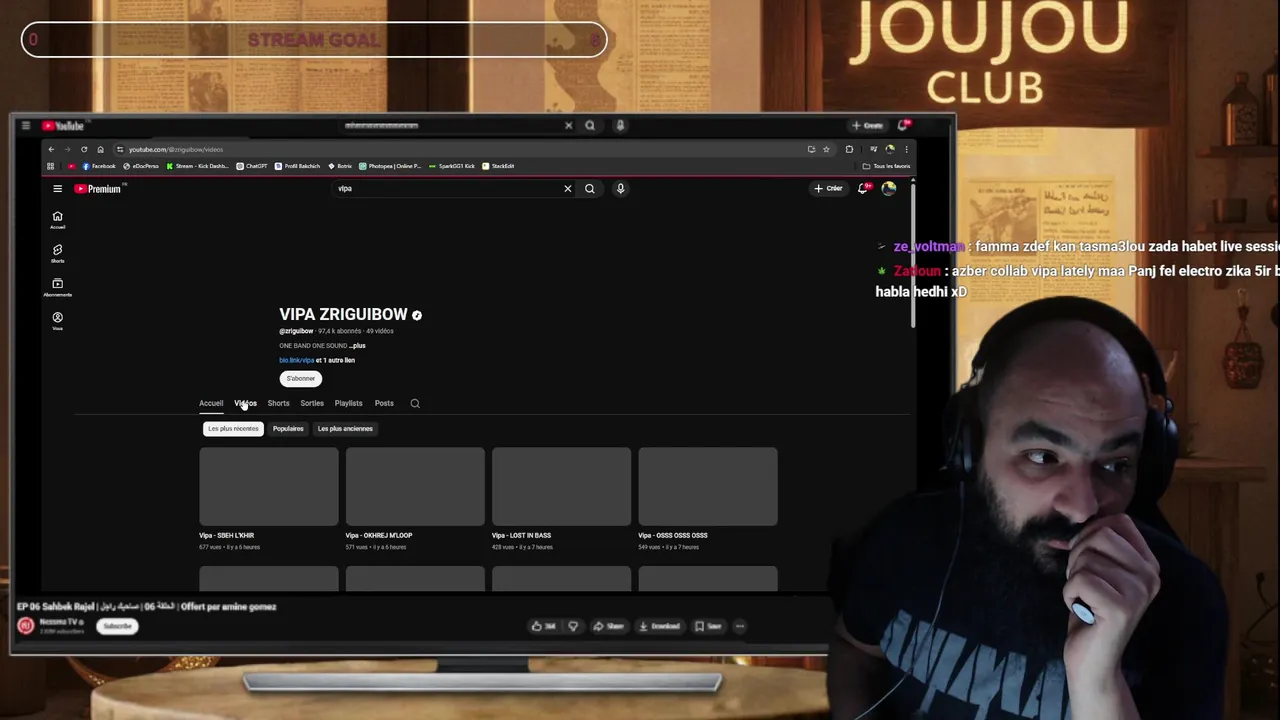Expand channel description via '...plus'

pyautogui.click(x=357, y=346)
